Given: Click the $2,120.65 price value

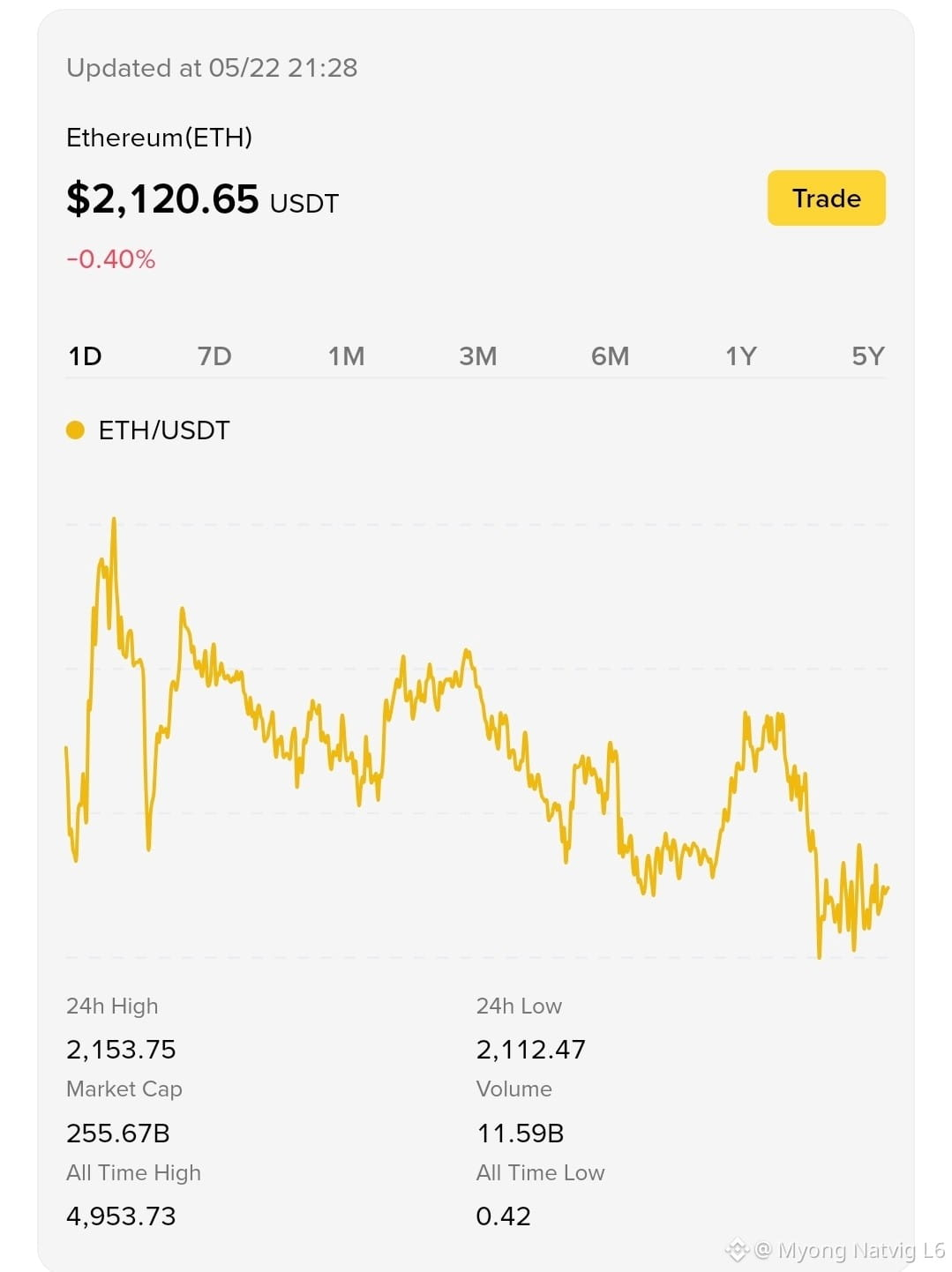Looking at the screenshot, I should click(162, 198).
